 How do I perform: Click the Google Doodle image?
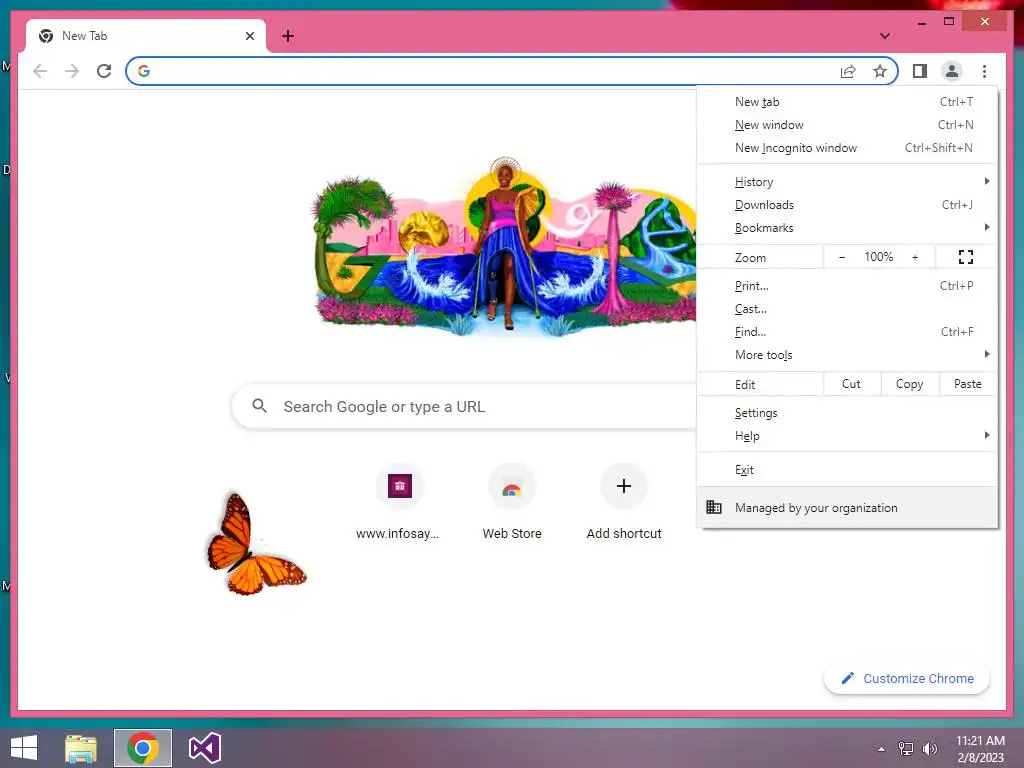click(503, 246)
